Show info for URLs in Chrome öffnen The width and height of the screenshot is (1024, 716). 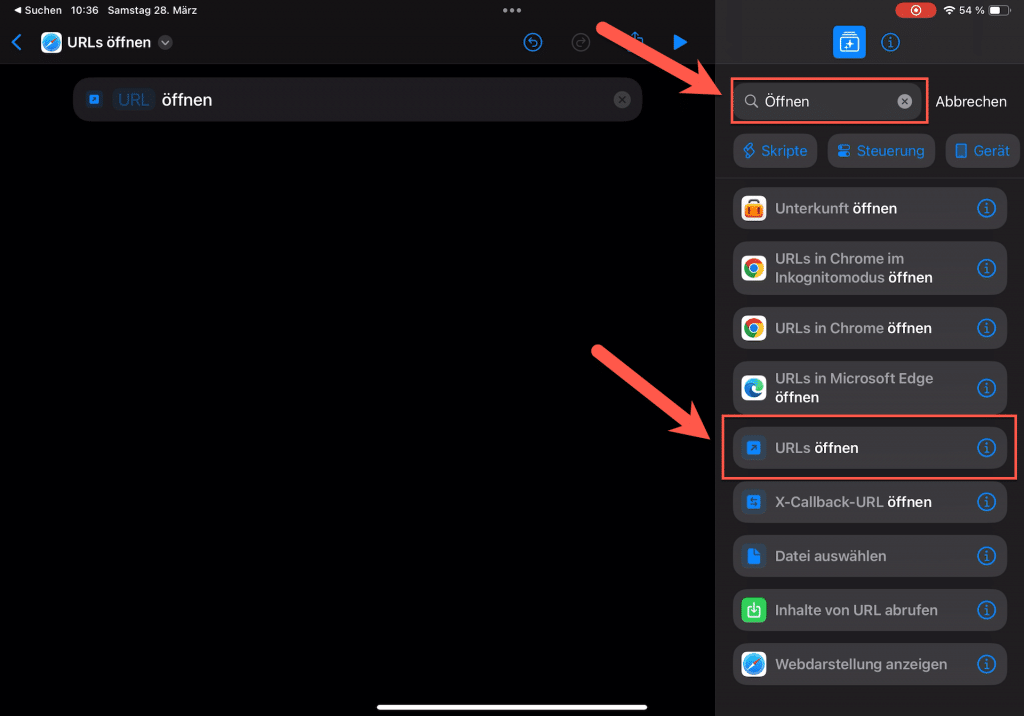click(x=986, y=328)
